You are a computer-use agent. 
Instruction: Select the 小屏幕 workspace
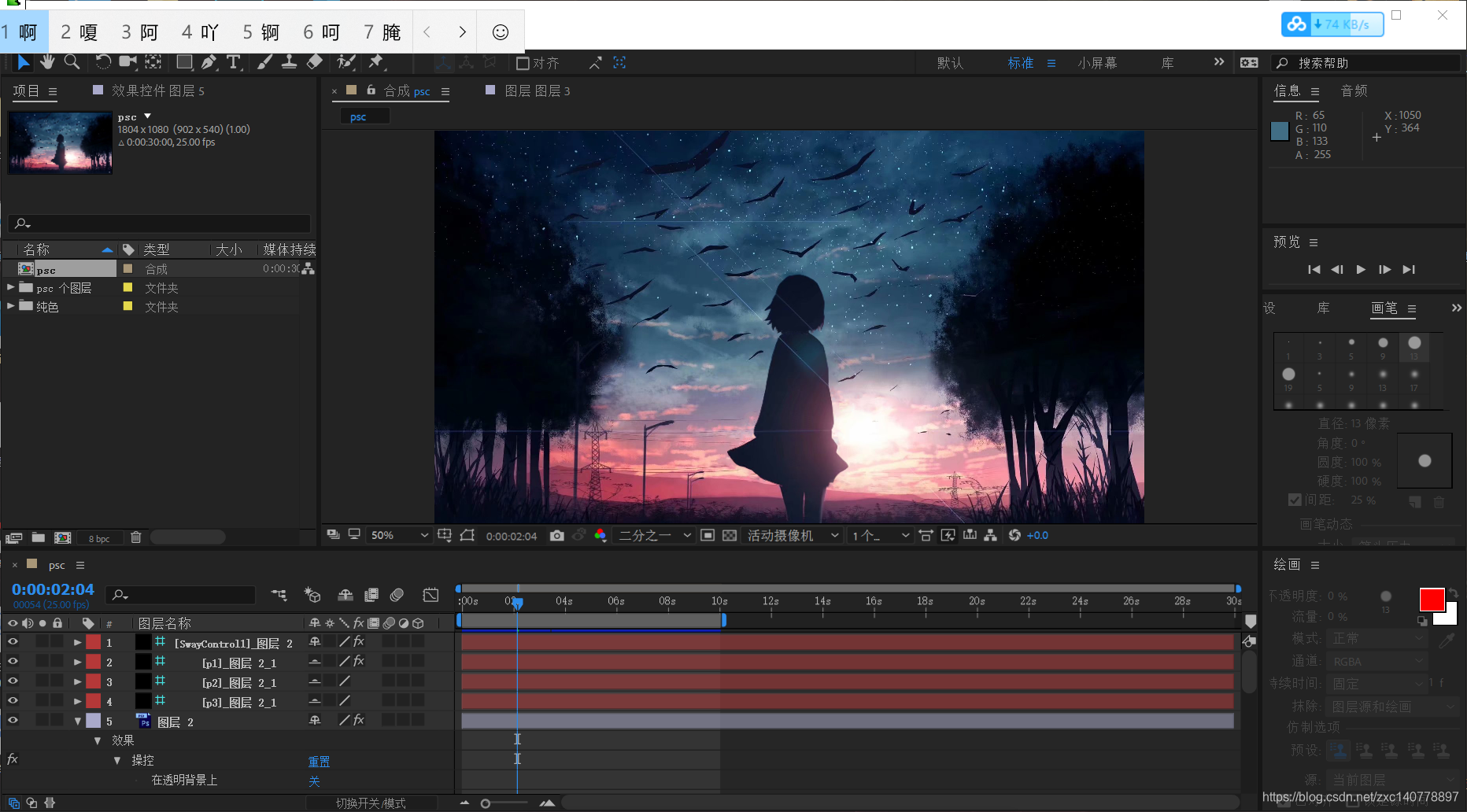point(1097,63)
